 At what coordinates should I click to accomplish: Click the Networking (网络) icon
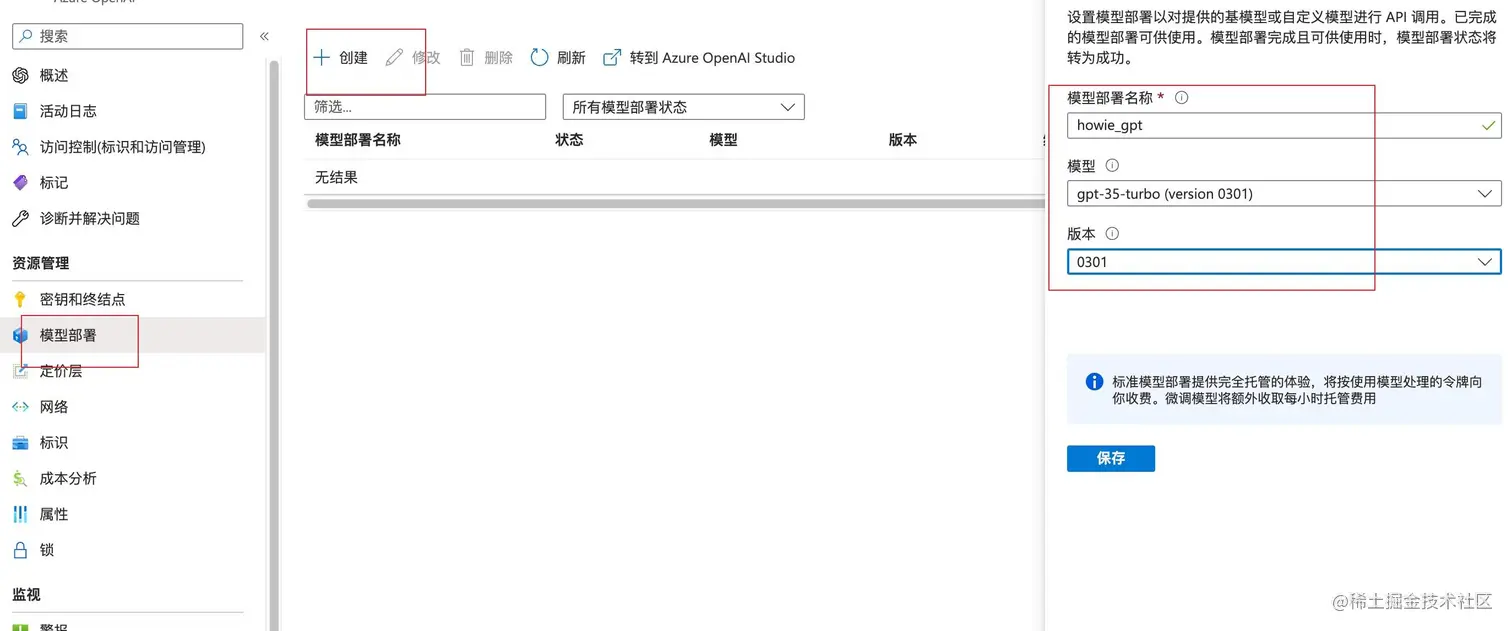pyautogui.click(x=20, y=407)
